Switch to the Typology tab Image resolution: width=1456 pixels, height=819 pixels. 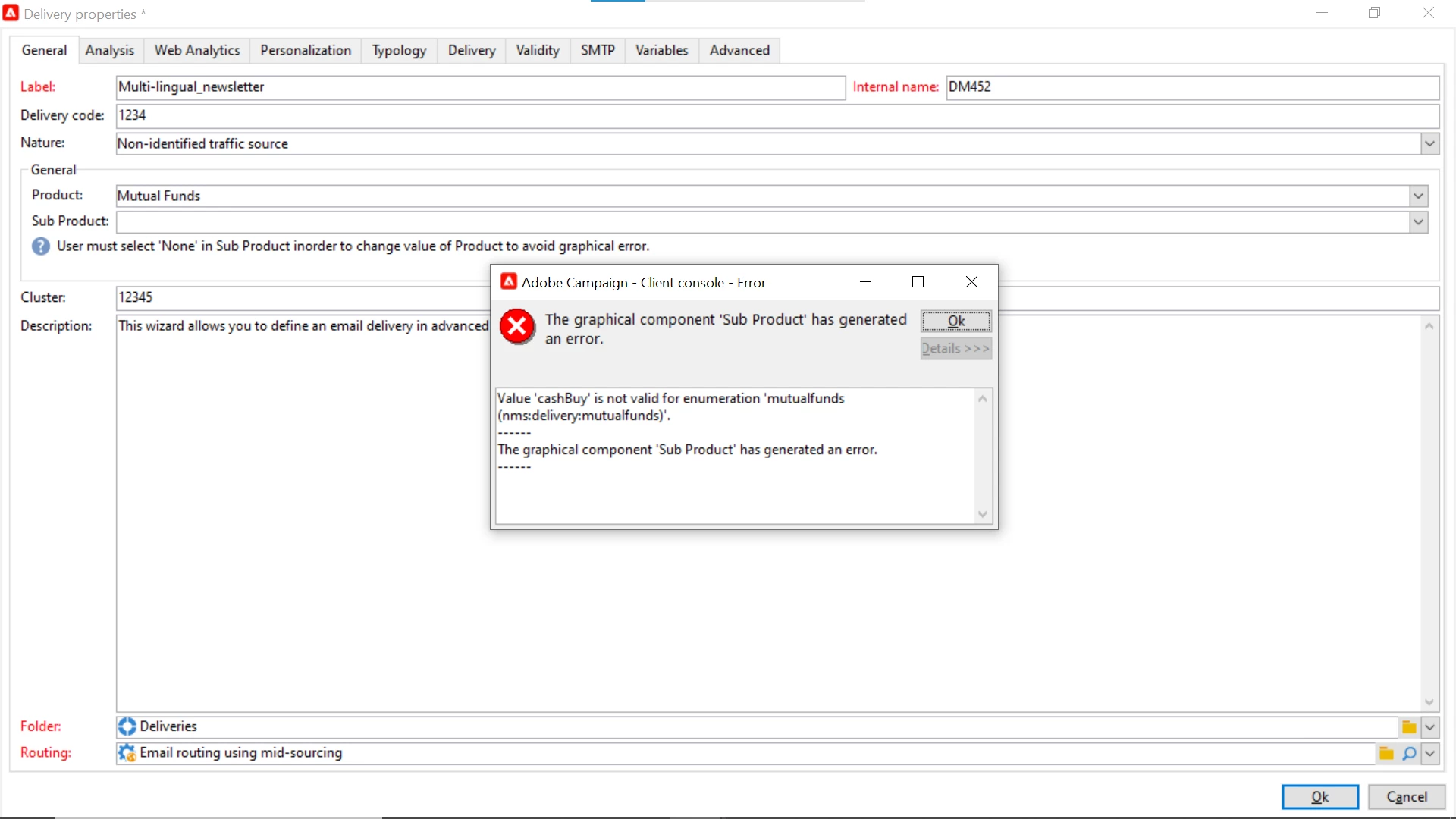[x=399, y=50]
